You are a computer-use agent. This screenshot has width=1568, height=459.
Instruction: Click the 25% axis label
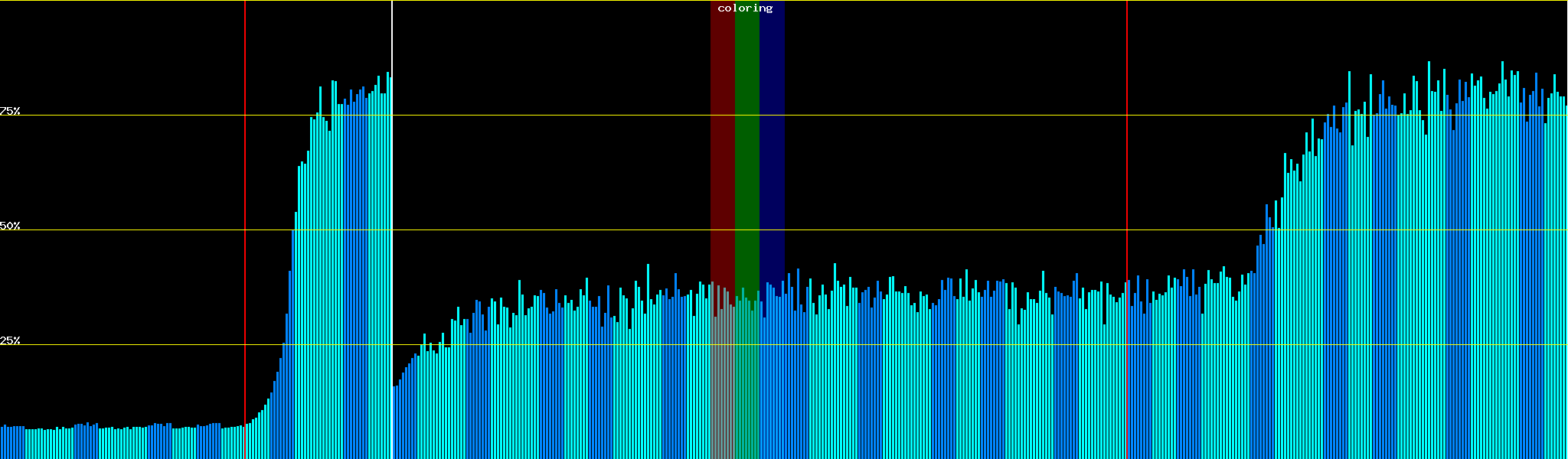coord(10,340)
